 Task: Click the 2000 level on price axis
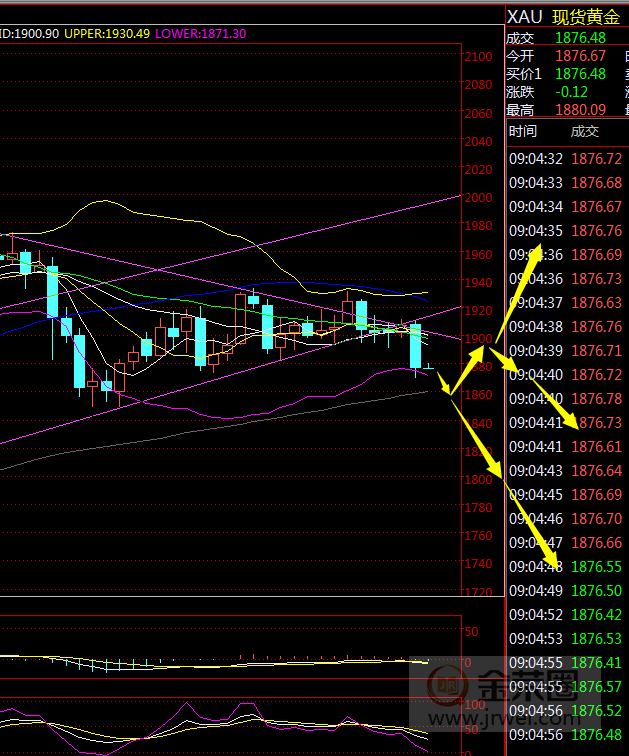pyautogui.click(x=478, y=198)
